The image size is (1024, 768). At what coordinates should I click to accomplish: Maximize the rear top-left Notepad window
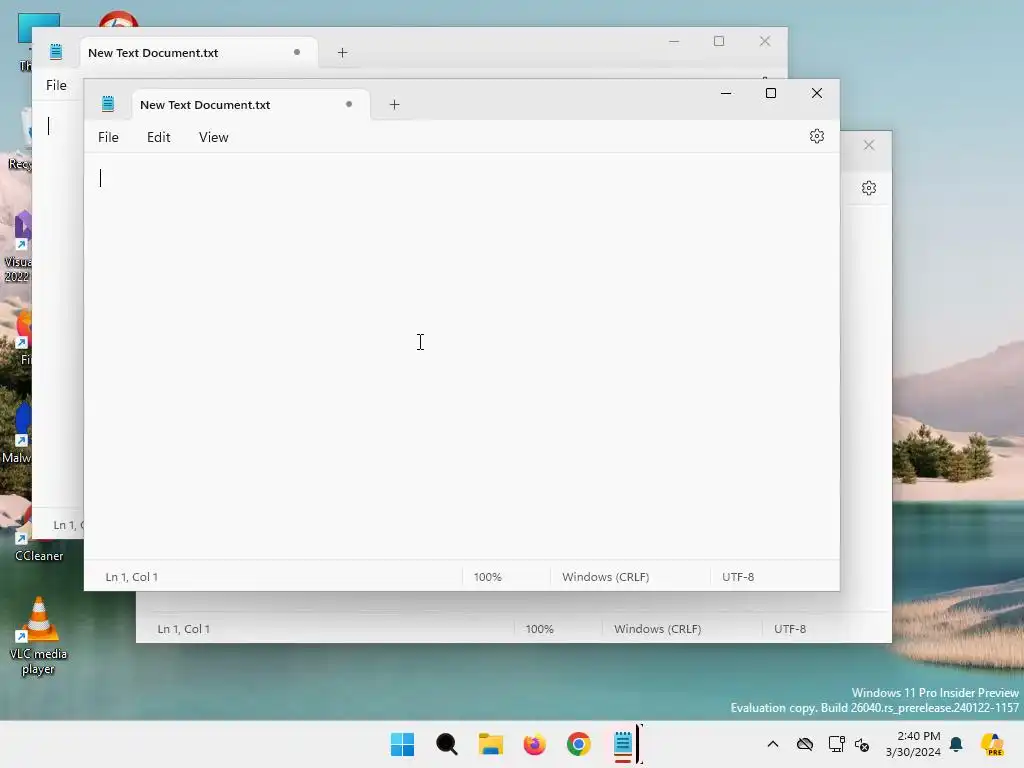click(x=719, y=40)
